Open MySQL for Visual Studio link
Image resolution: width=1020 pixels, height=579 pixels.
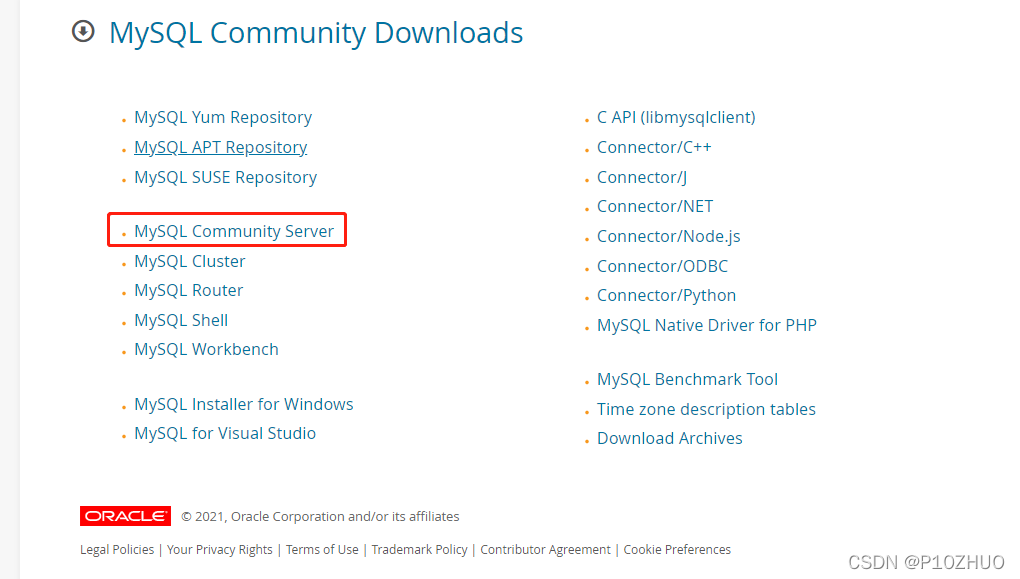tap(225, 433)
